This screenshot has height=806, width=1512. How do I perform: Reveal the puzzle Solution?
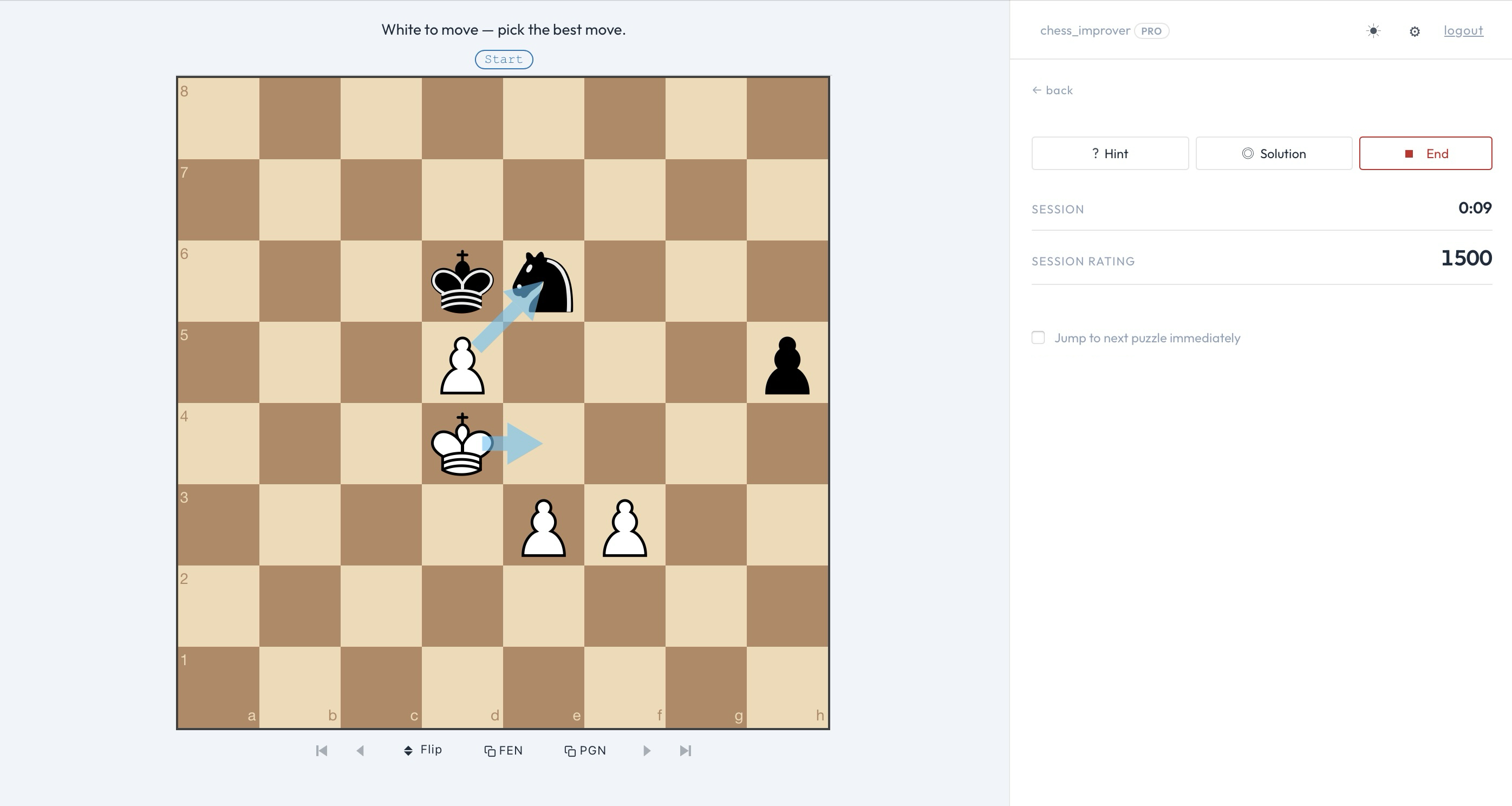pos(1274,154)
